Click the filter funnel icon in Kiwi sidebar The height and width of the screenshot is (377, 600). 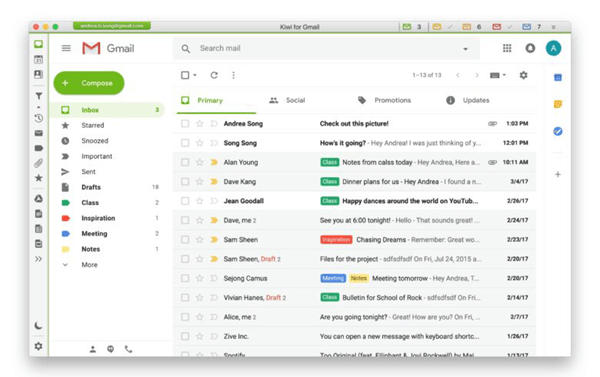pyautogui.click(x=39, y=96)
